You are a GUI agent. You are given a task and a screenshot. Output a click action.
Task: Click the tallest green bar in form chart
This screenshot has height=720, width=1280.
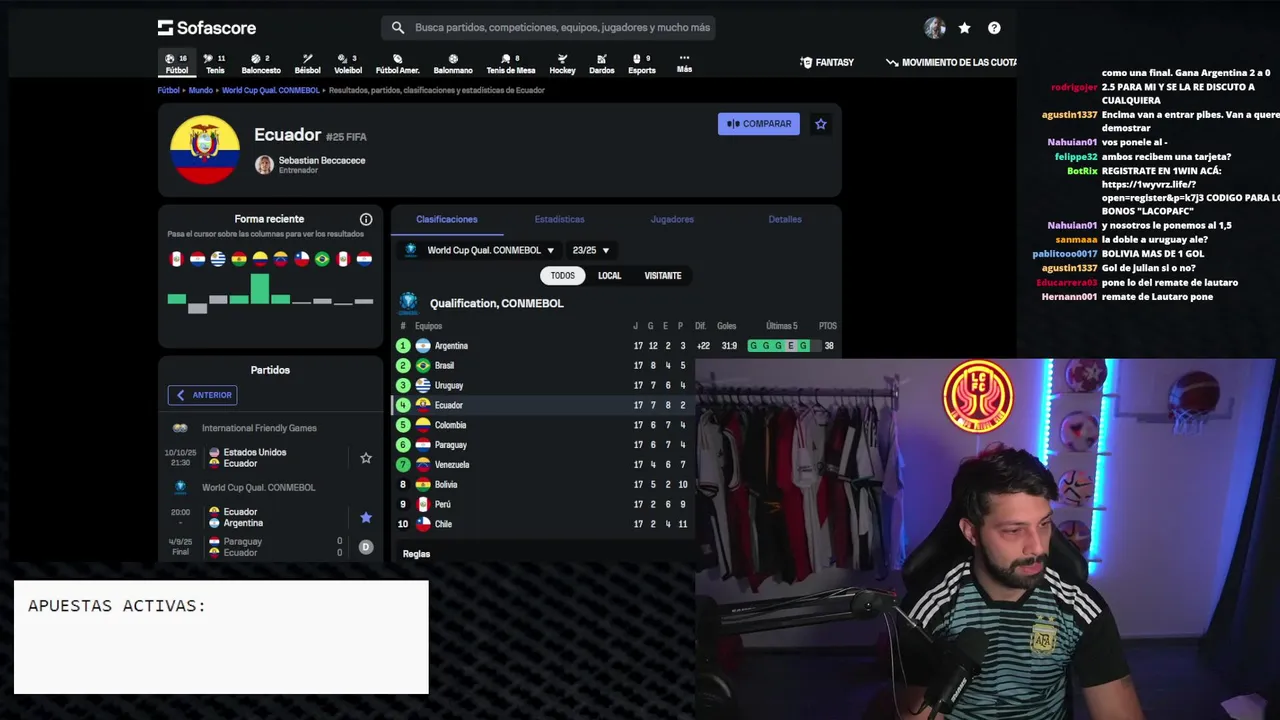(260, 288)
